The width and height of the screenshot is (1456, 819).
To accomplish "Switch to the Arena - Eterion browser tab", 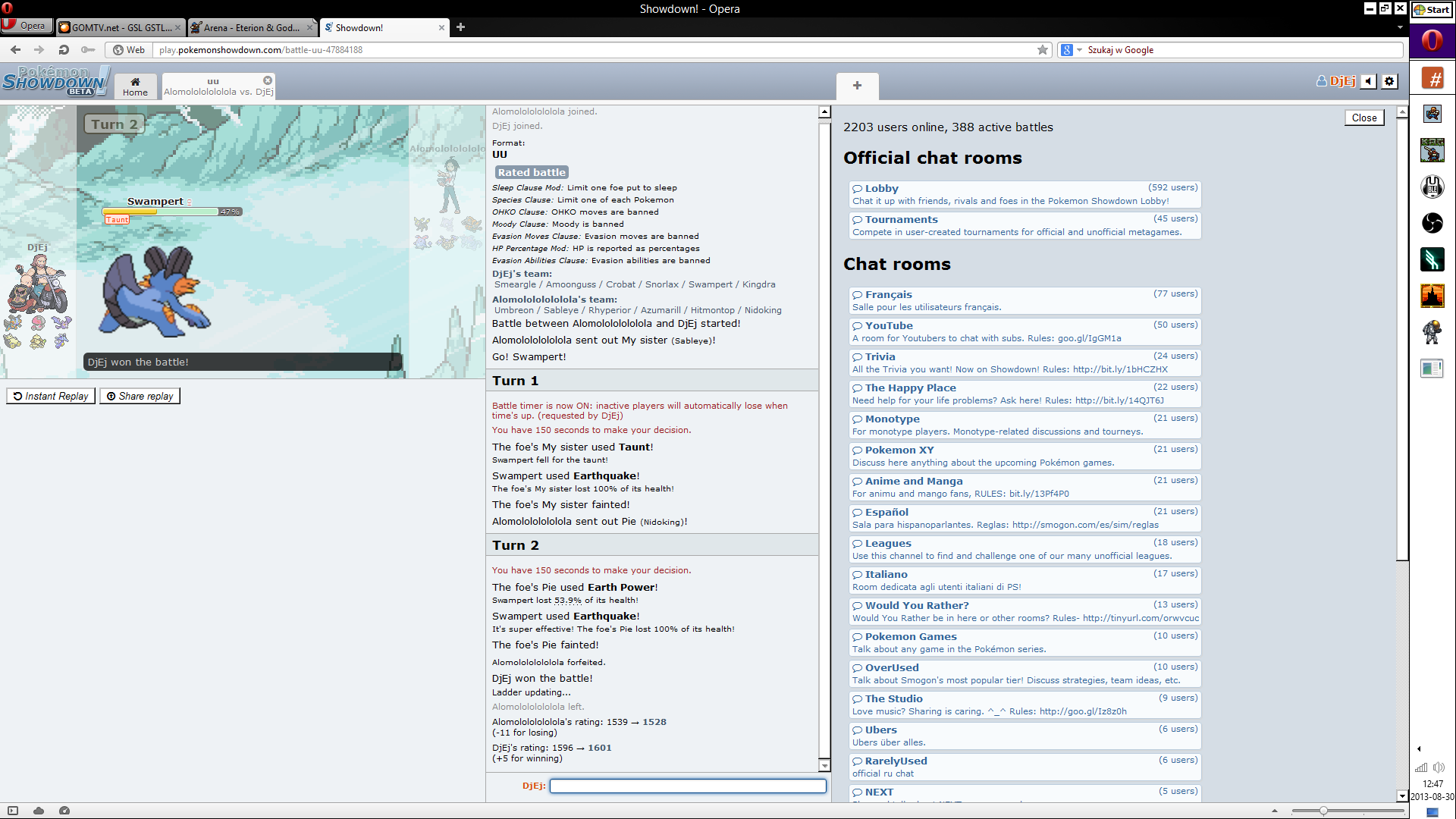I will [x=252, y=27].
